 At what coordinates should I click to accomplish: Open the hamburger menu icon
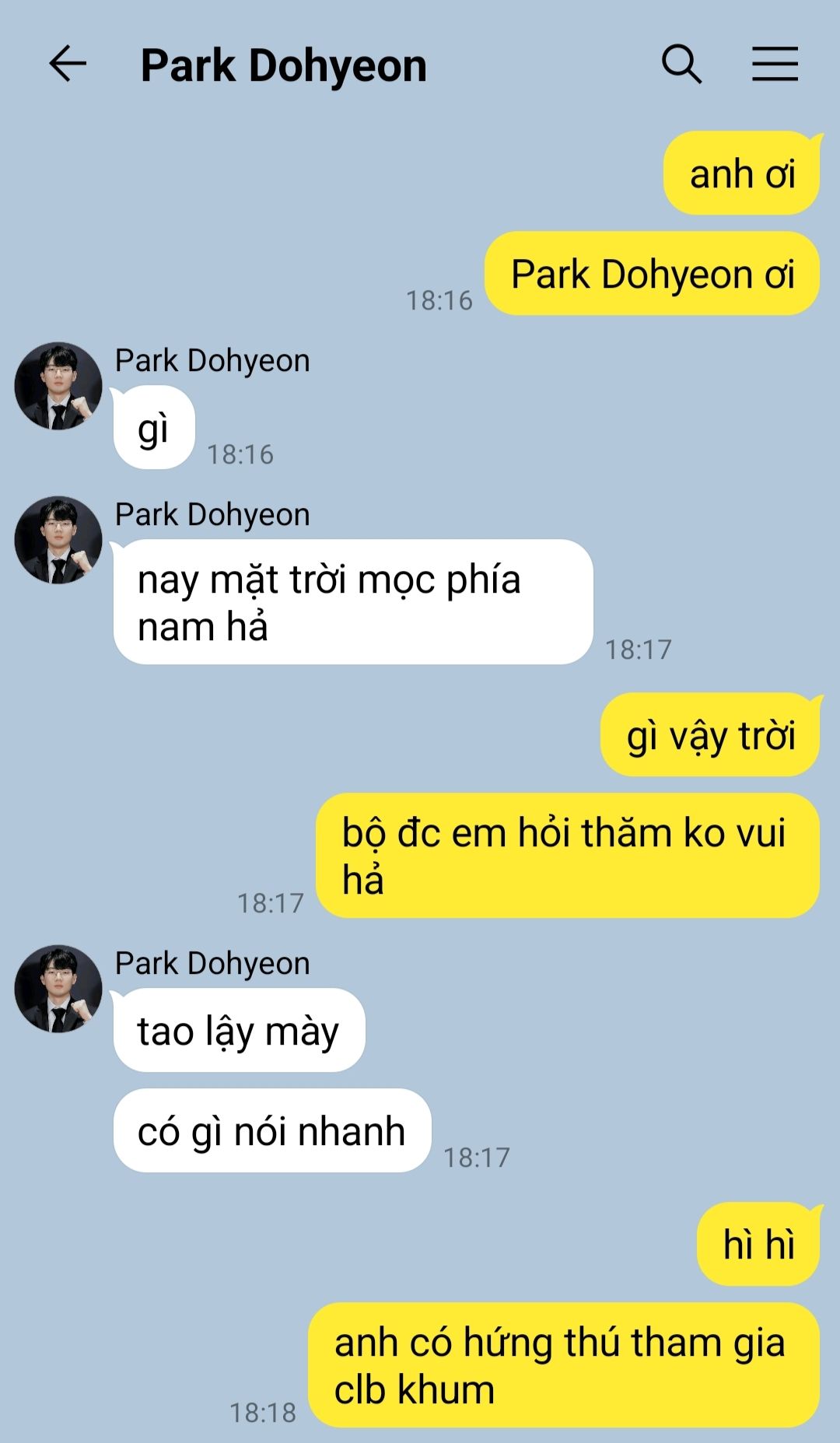tap(775, 64)
